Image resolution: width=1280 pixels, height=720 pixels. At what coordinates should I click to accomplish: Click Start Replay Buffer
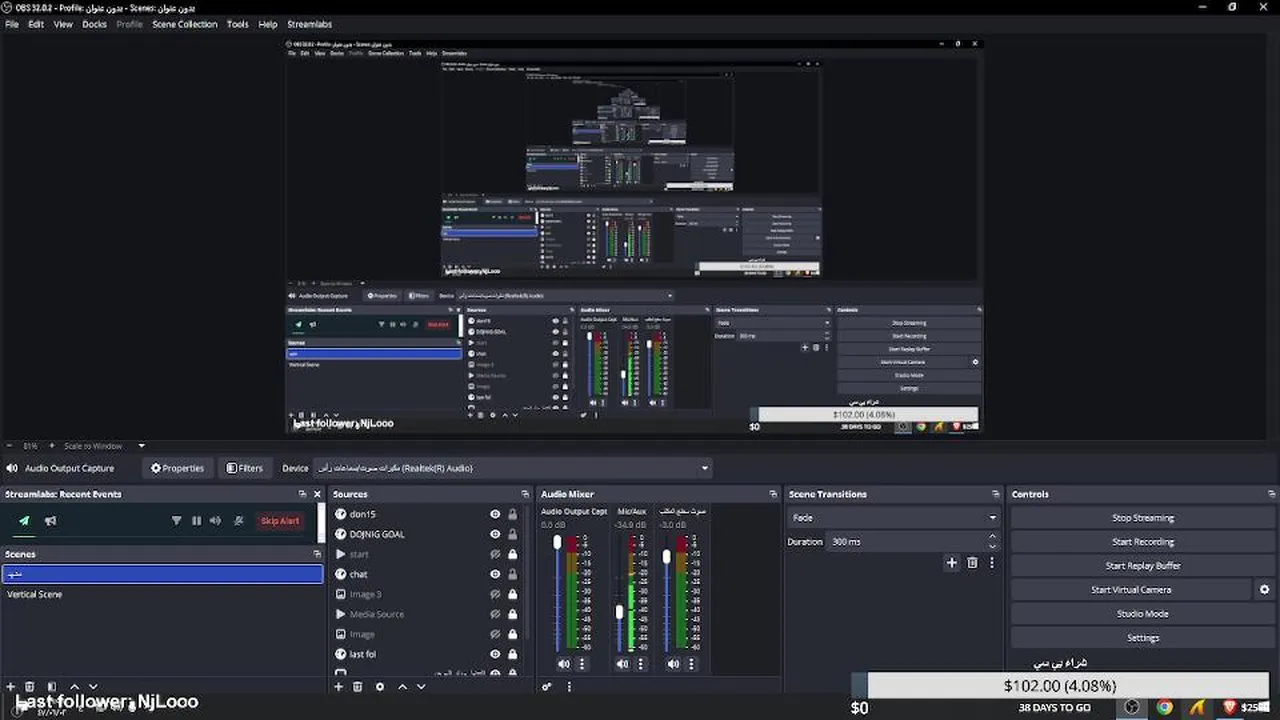point(1143,566)
